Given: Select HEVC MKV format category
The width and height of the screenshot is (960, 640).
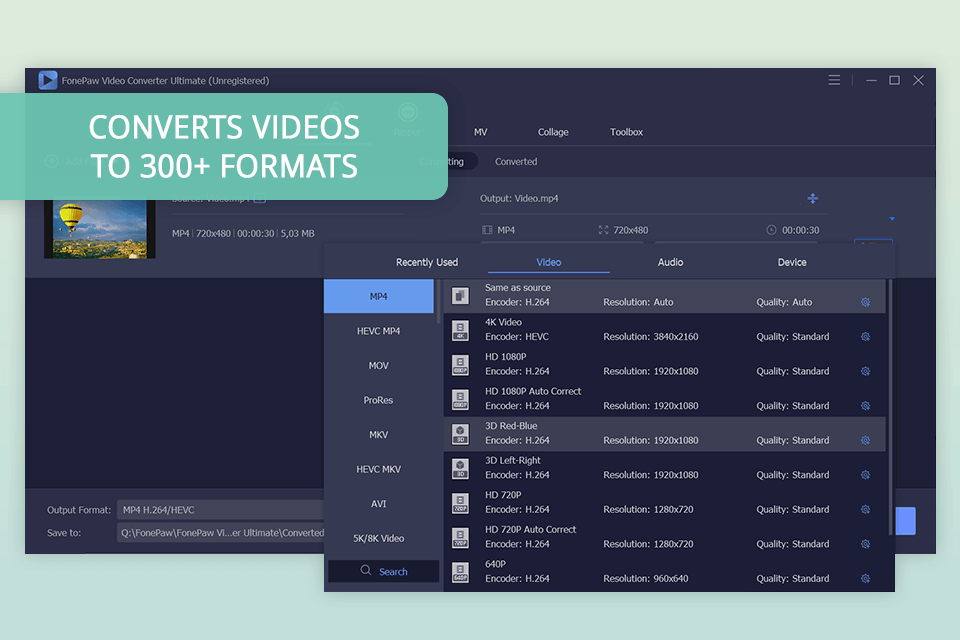Looking at the screenshot, I should 378,469.
